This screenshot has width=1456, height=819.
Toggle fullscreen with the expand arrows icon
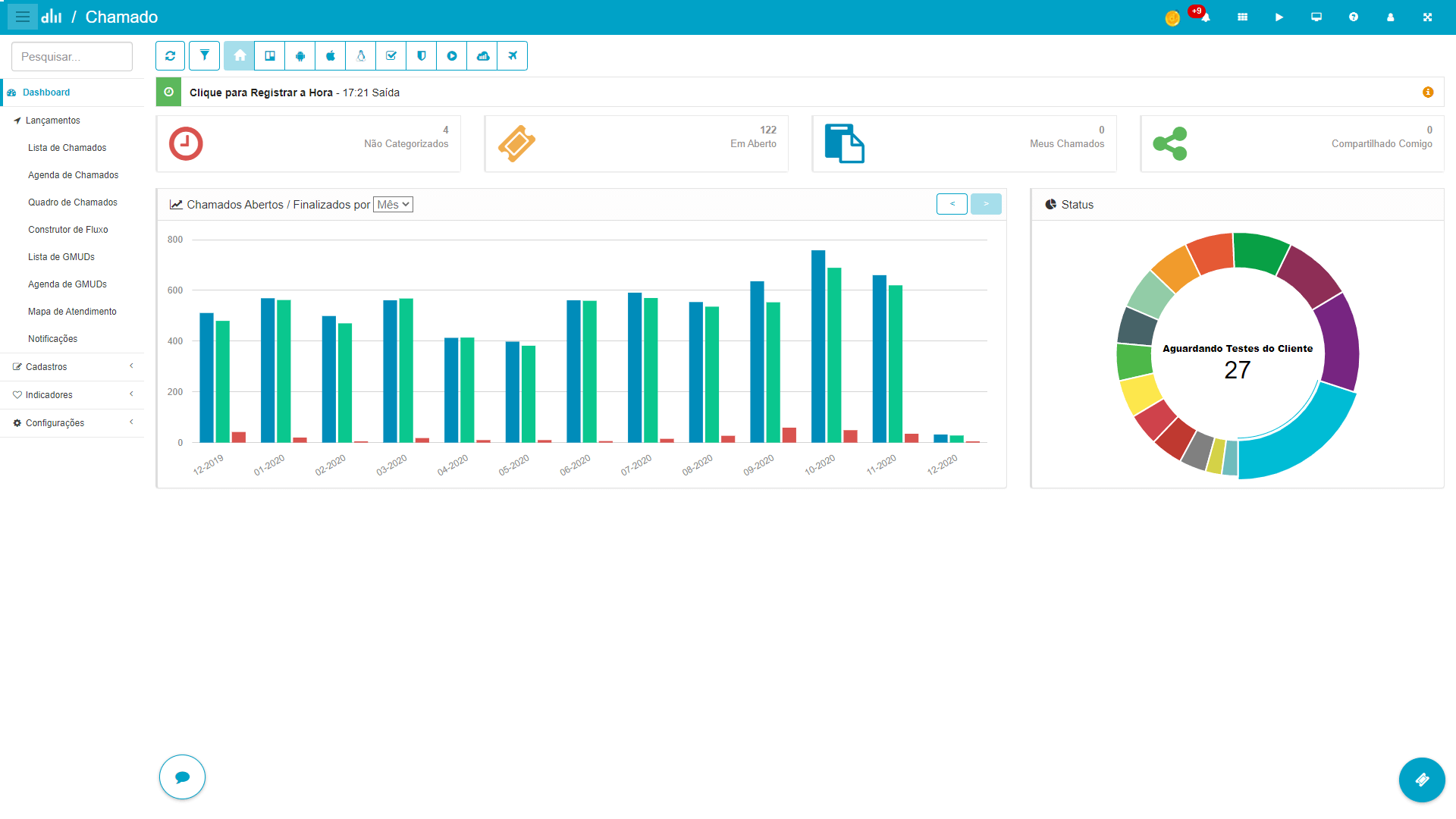1427,17
